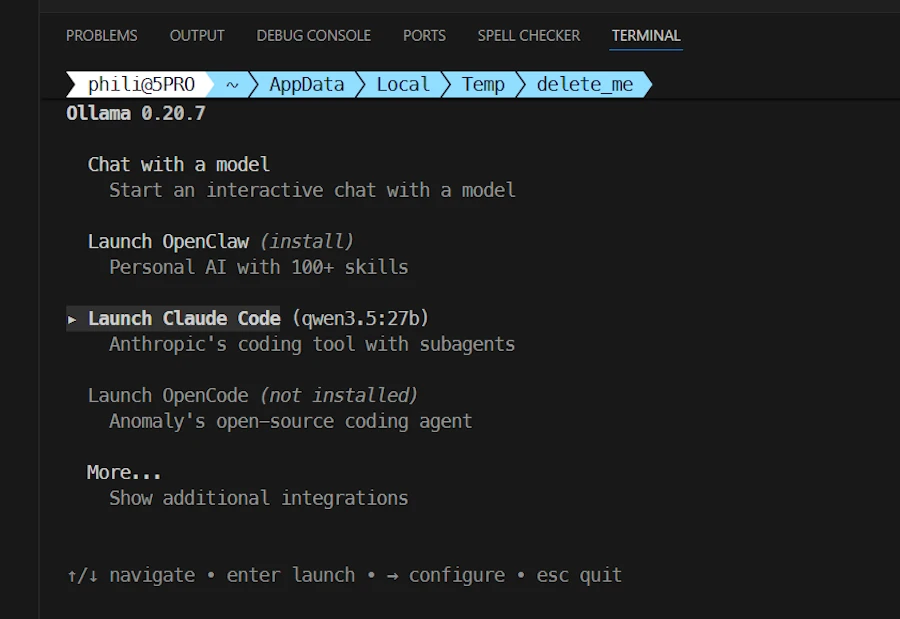Click 'Start an interactive chat with a model' description
Screen dimensions: 900x619
point(312,190)
